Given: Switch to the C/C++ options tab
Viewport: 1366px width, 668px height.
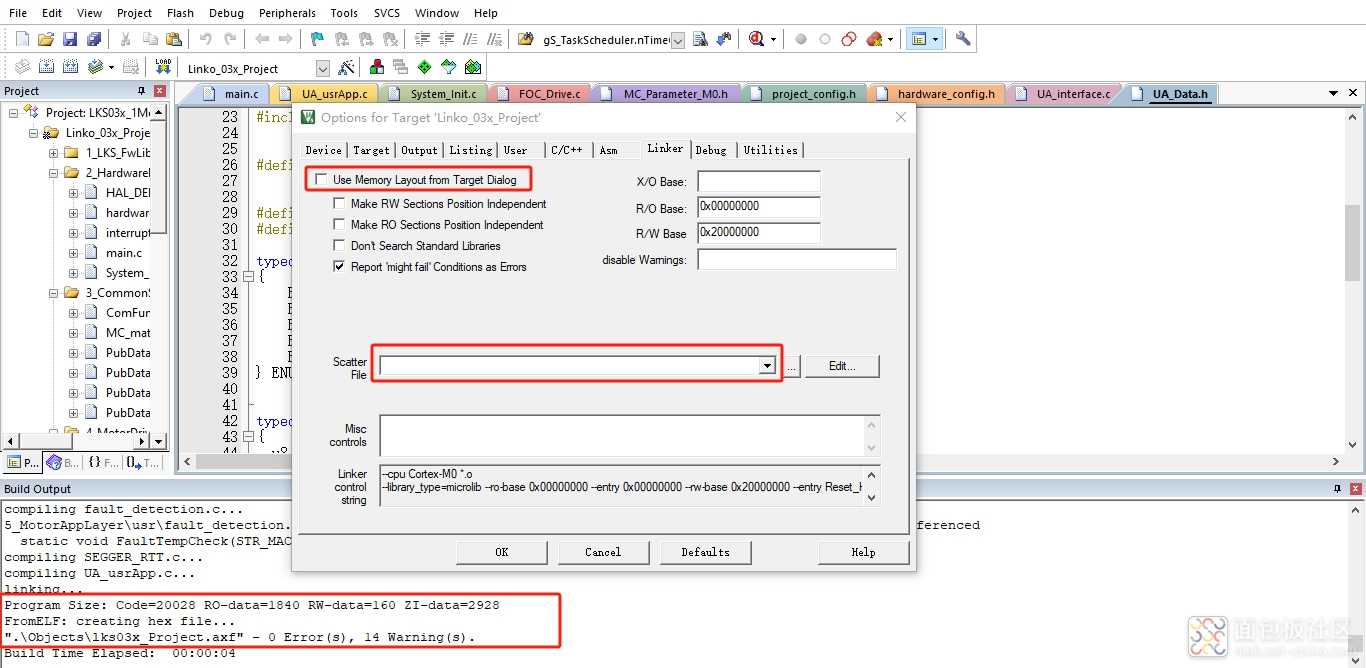Looking at the screenshot, I should [x=567, y=150].
